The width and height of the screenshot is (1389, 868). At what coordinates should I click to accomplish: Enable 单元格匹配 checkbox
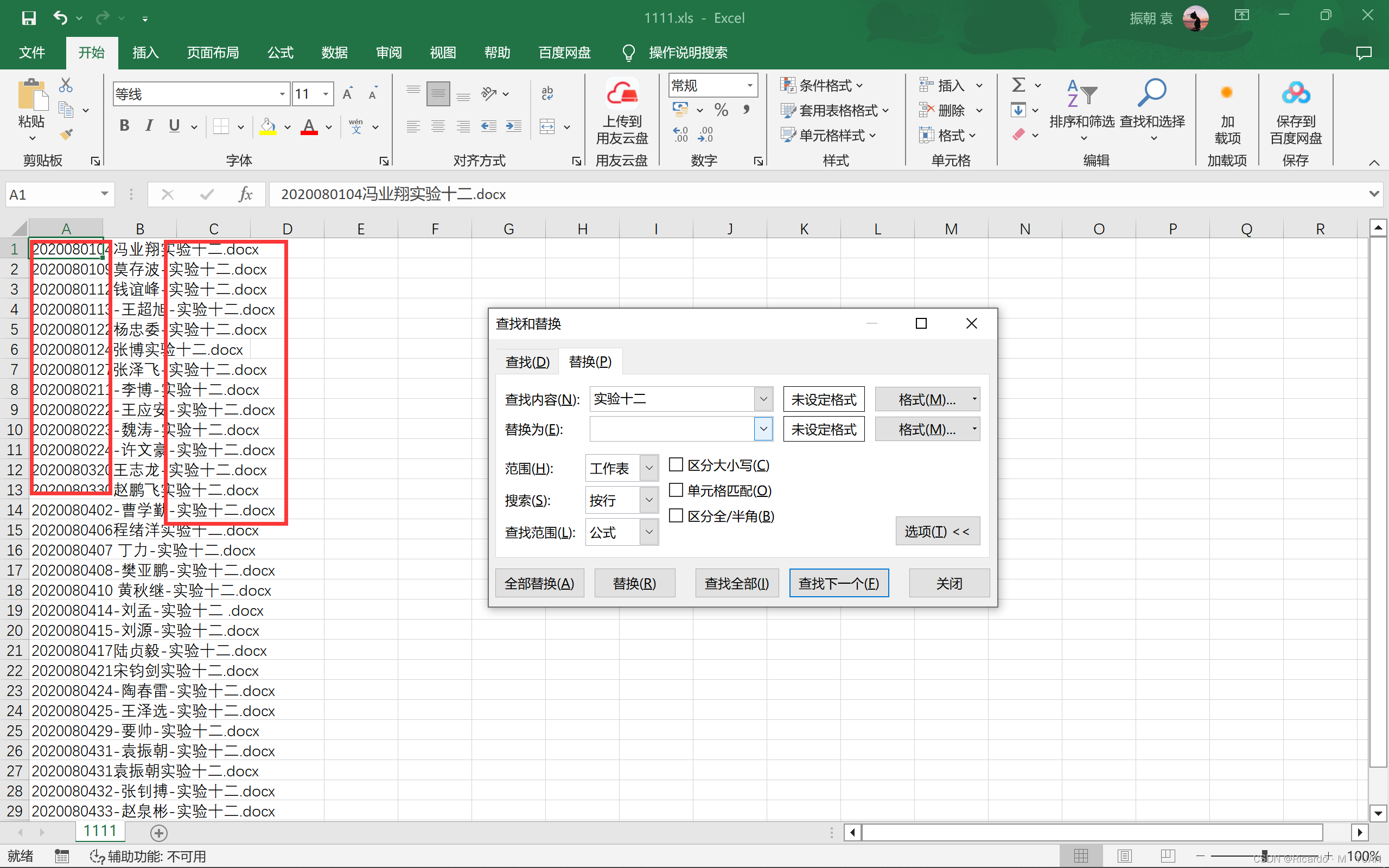(x=676, y=490)
